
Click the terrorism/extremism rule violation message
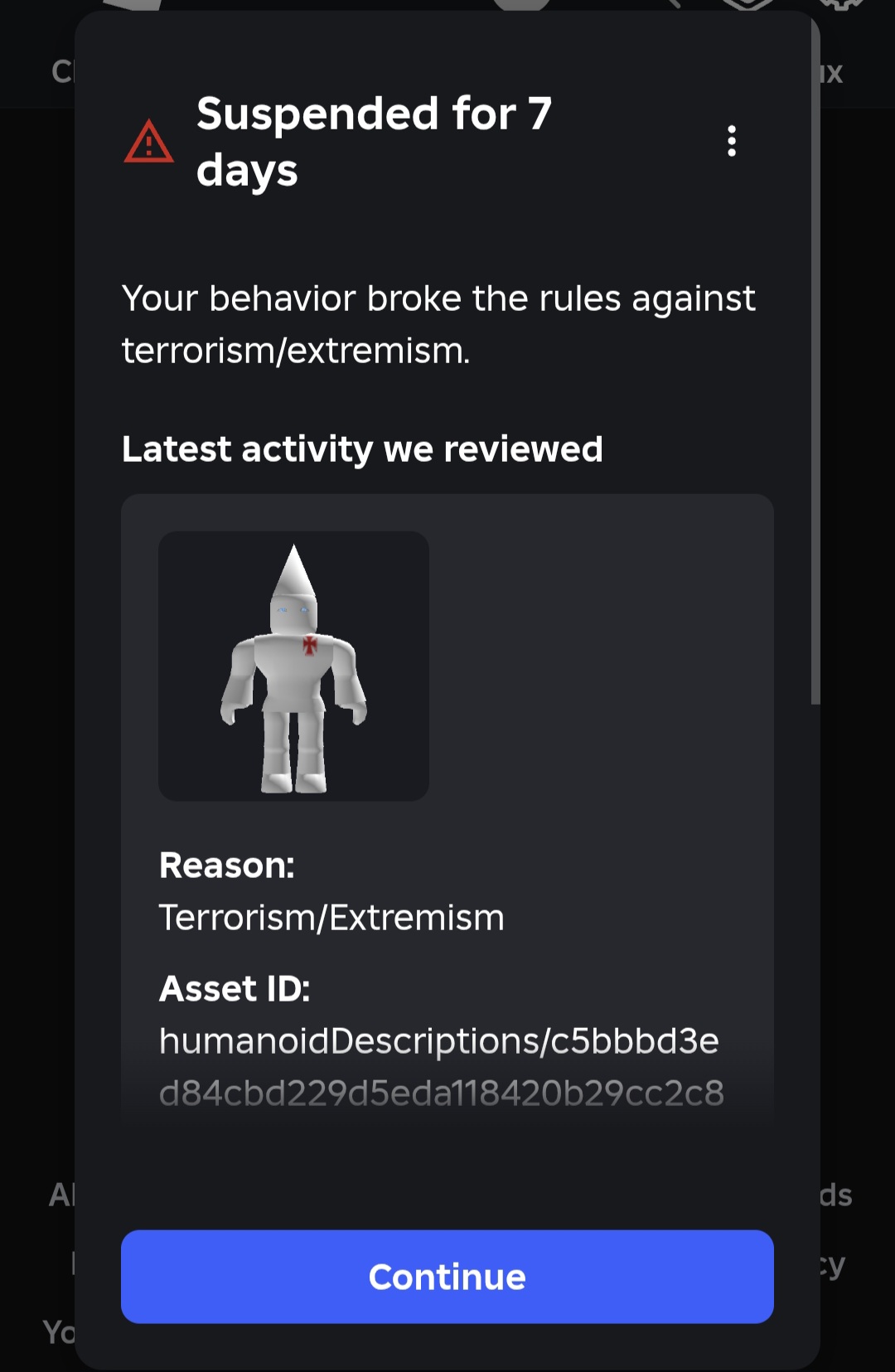pyautogui.click(x=438, y=324)
